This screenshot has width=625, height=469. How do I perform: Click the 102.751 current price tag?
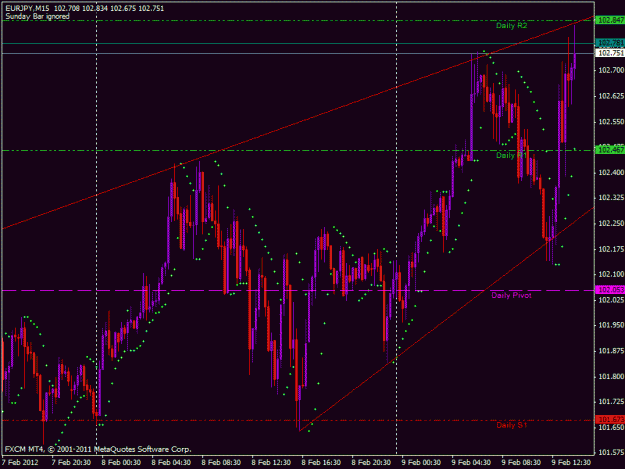[x=610, y=53]
